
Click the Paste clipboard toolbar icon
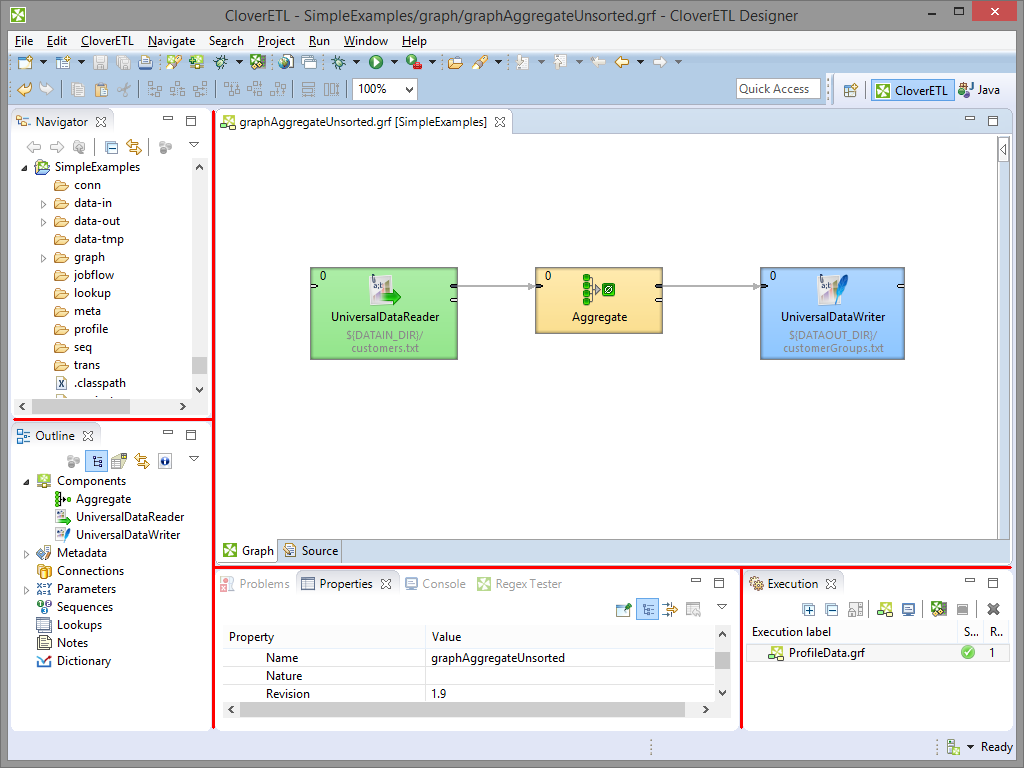tap(101, 89)
